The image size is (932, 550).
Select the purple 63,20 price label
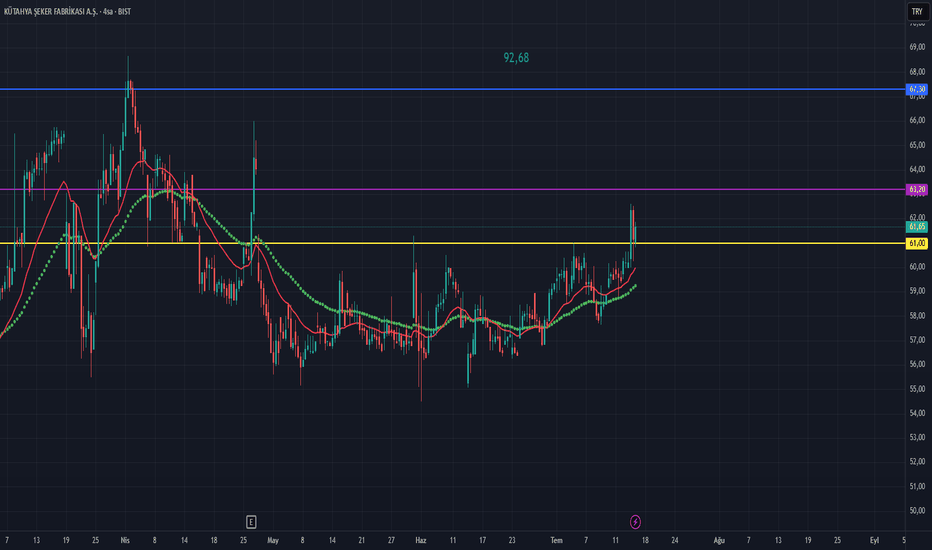tap(917, 190)
